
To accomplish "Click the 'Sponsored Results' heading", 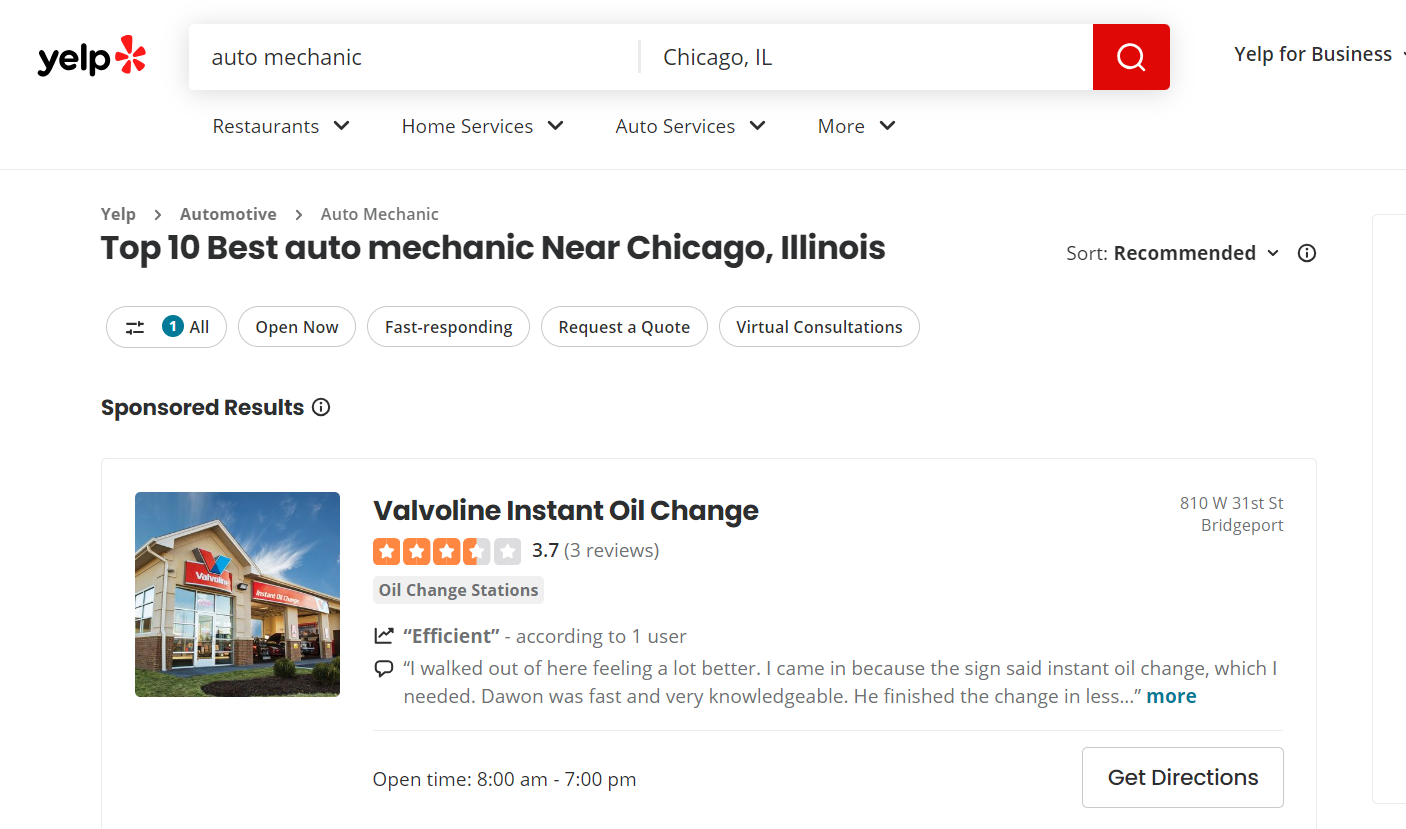I will click(x=202, y=407).
